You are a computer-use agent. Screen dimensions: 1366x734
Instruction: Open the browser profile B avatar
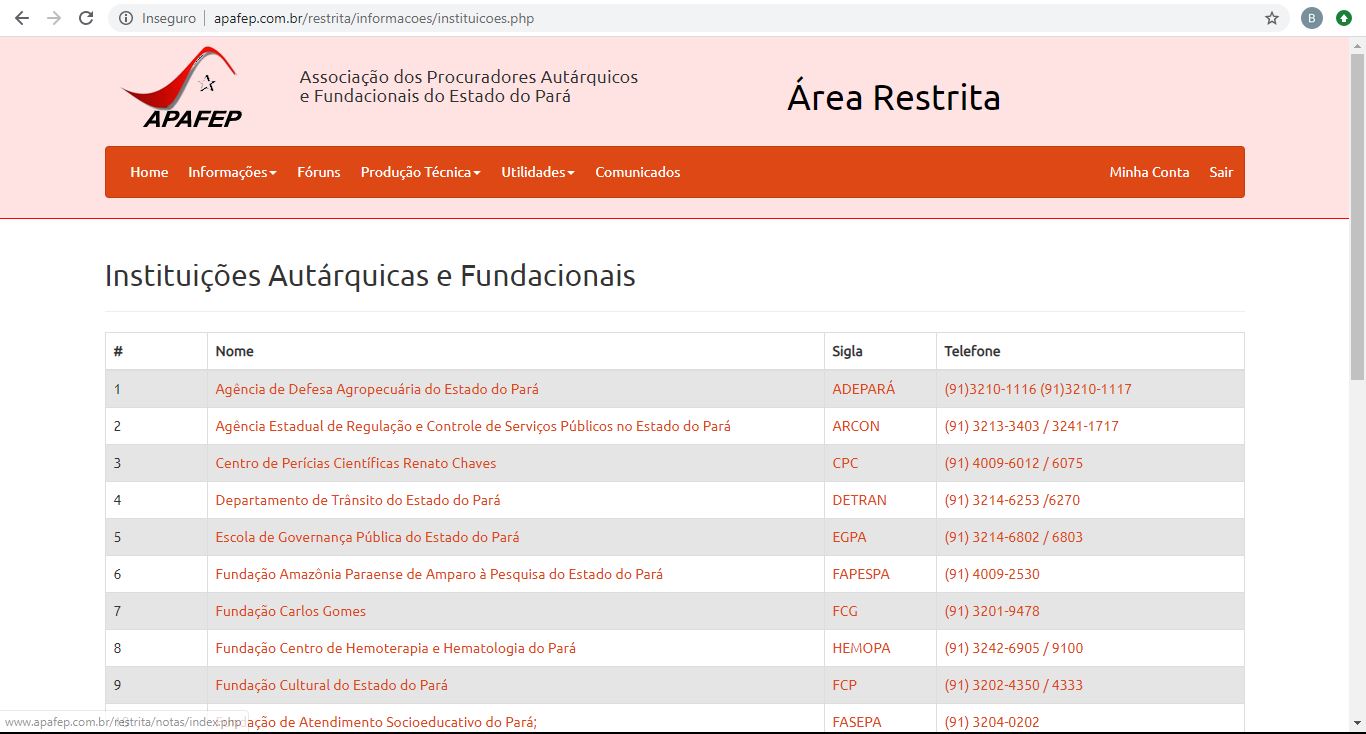click(1312, 18)
